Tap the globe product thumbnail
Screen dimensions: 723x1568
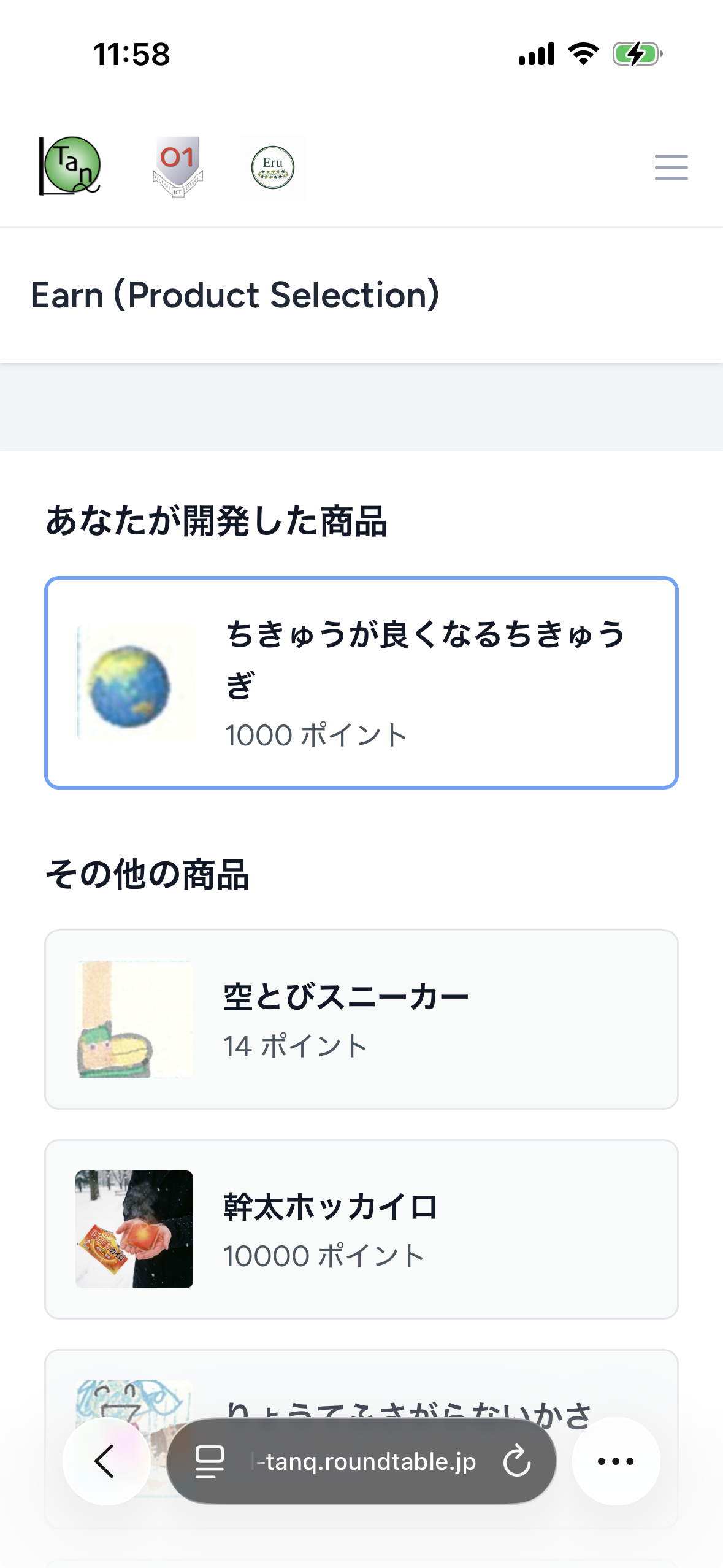(135, 683)
